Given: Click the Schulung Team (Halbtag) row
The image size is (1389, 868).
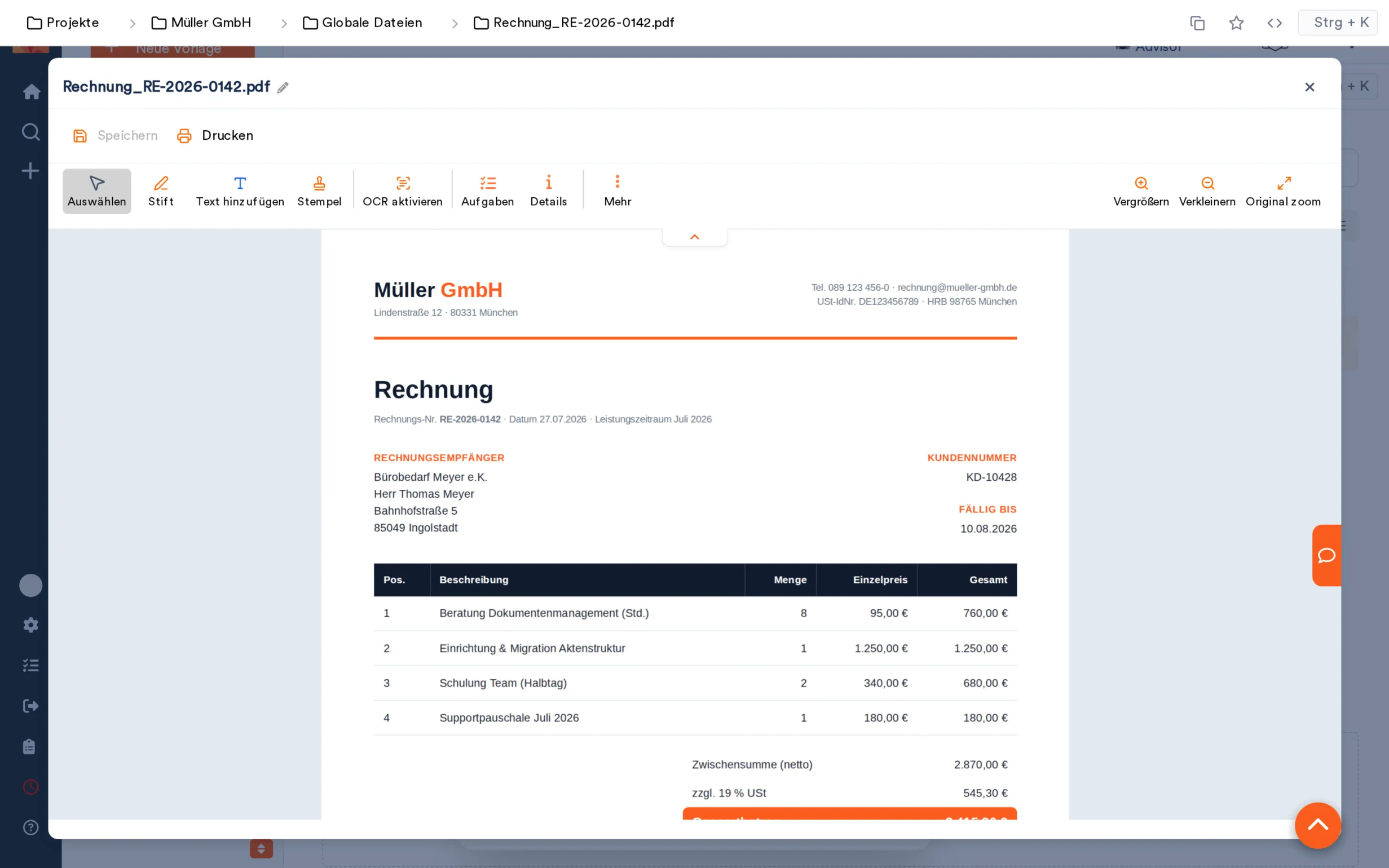Looking at the screenshot, I should coord(695,683).
